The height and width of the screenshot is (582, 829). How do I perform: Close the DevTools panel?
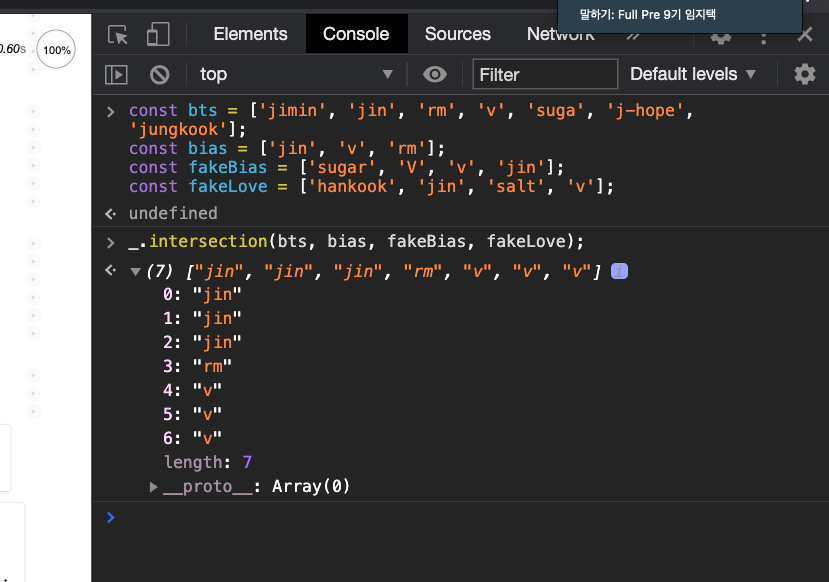805,35
